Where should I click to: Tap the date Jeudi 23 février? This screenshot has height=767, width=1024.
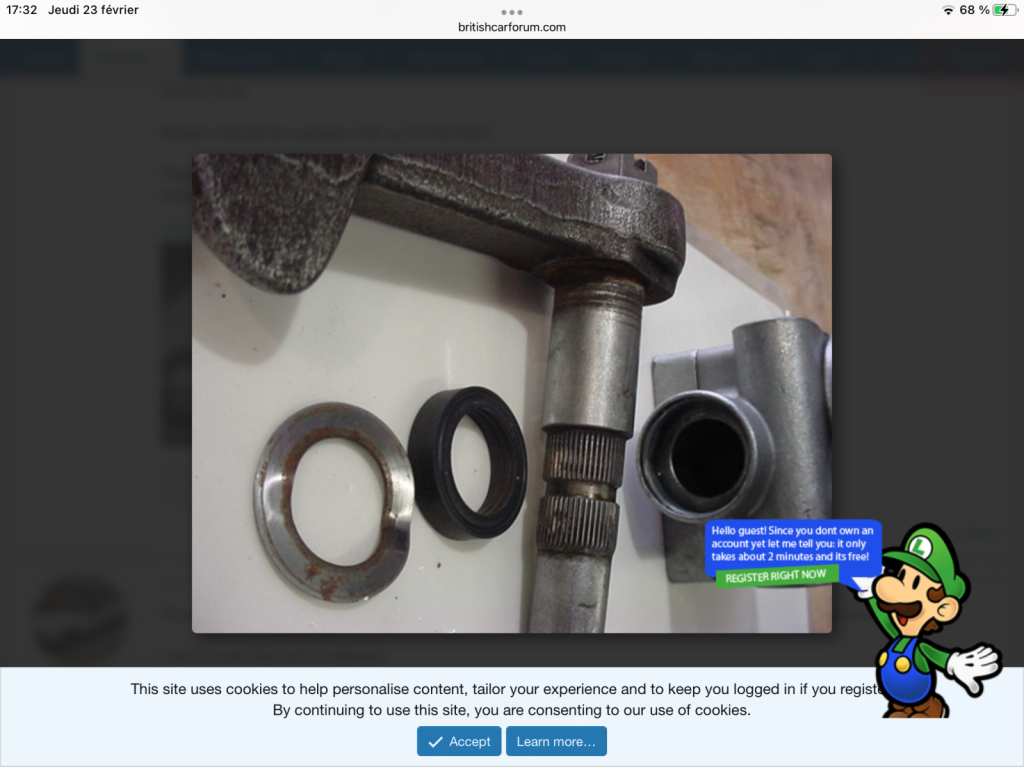tap(93, 10)
